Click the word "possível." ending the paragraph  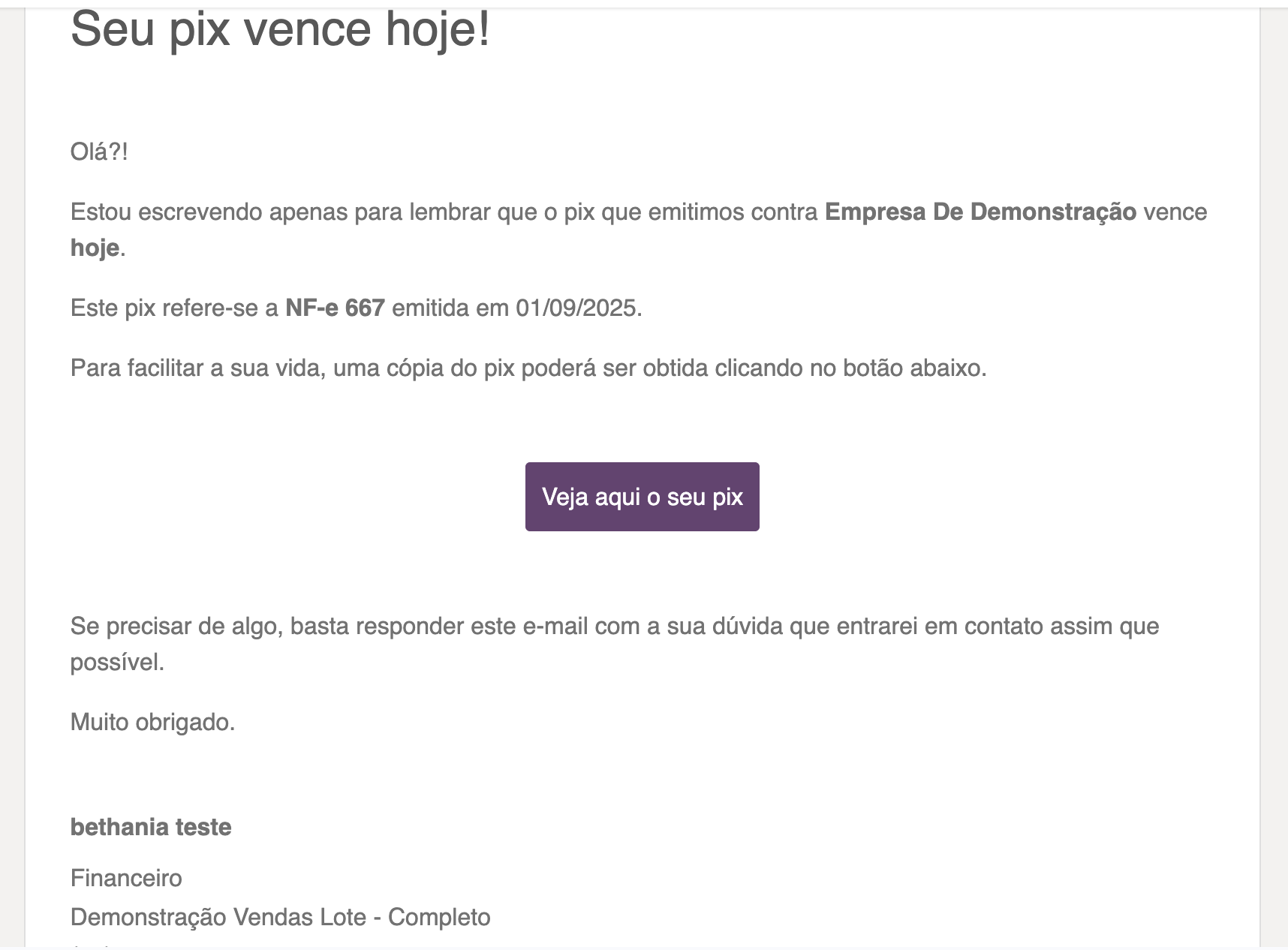point(117,662)
